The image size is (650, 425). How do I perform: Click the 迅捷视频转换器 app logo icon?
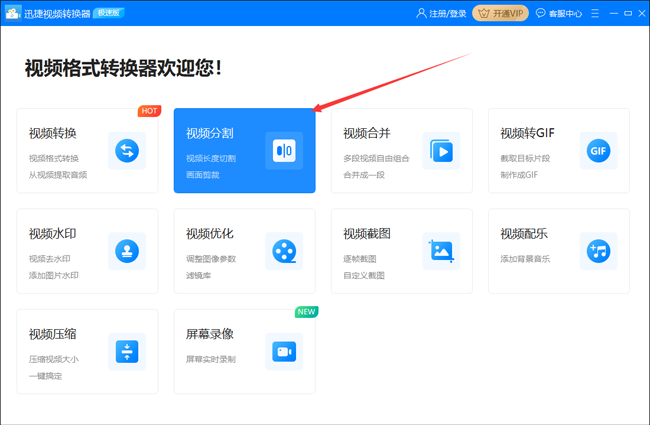click(x=13, y=14)
